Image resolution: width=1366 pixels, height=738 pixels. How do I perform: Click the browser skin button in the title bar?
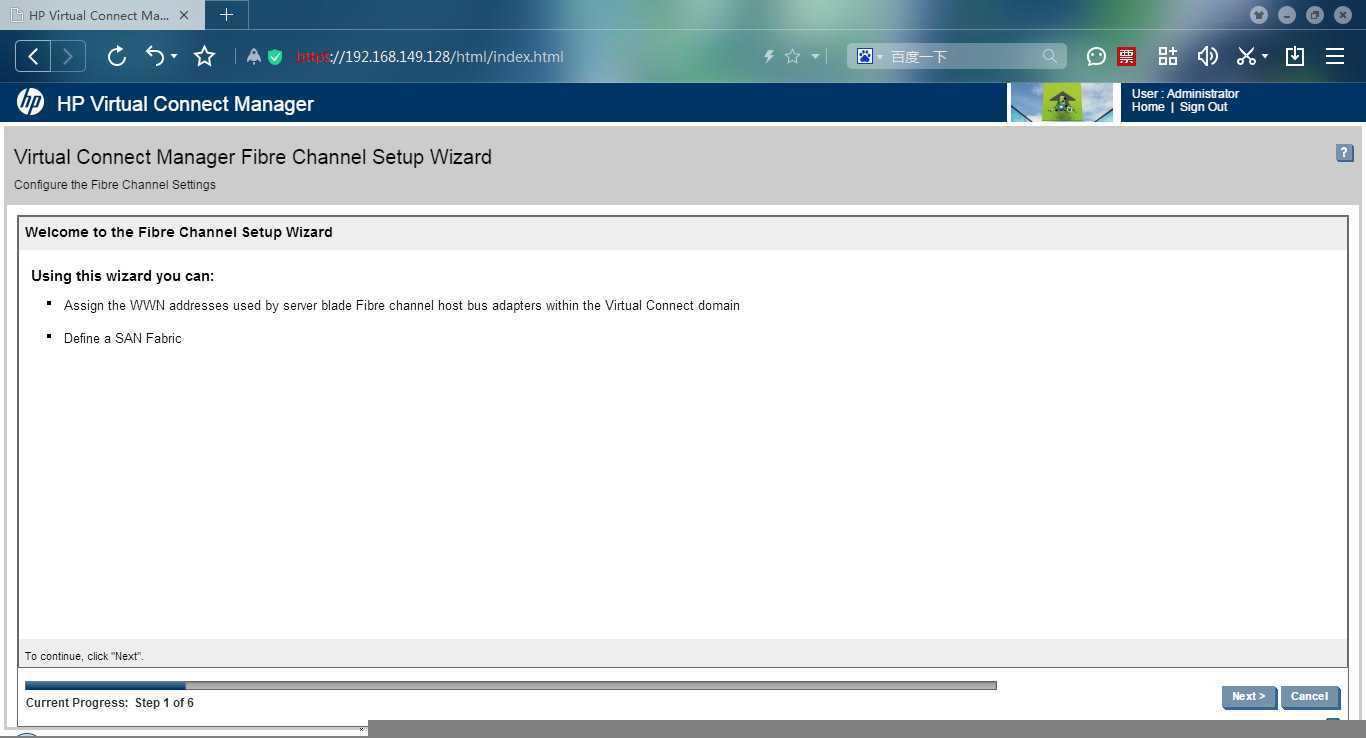tap(1259, 15)
